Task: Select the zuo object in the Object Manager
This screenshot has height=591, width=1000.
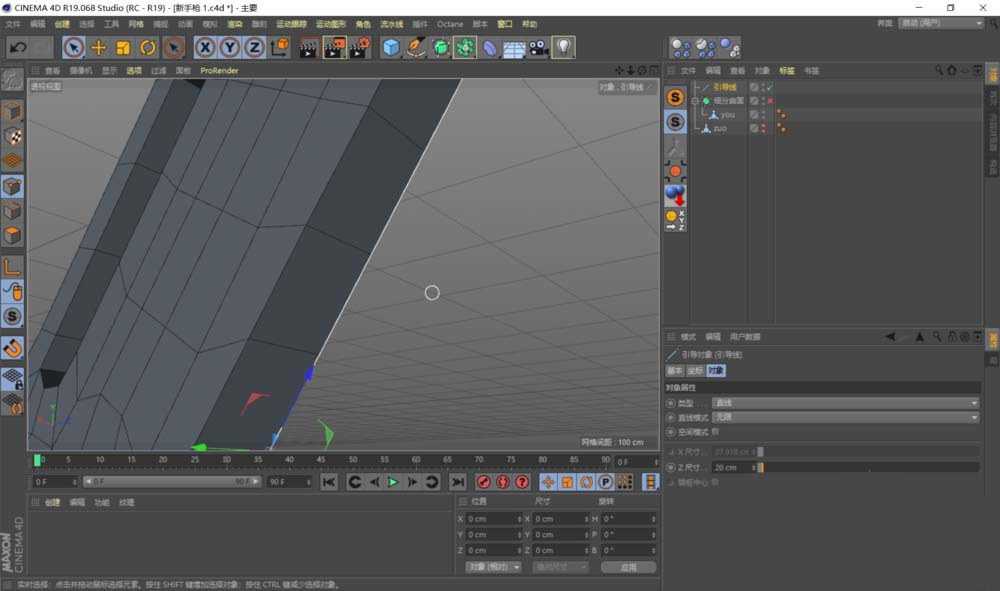Action: [x=721, y=128]
